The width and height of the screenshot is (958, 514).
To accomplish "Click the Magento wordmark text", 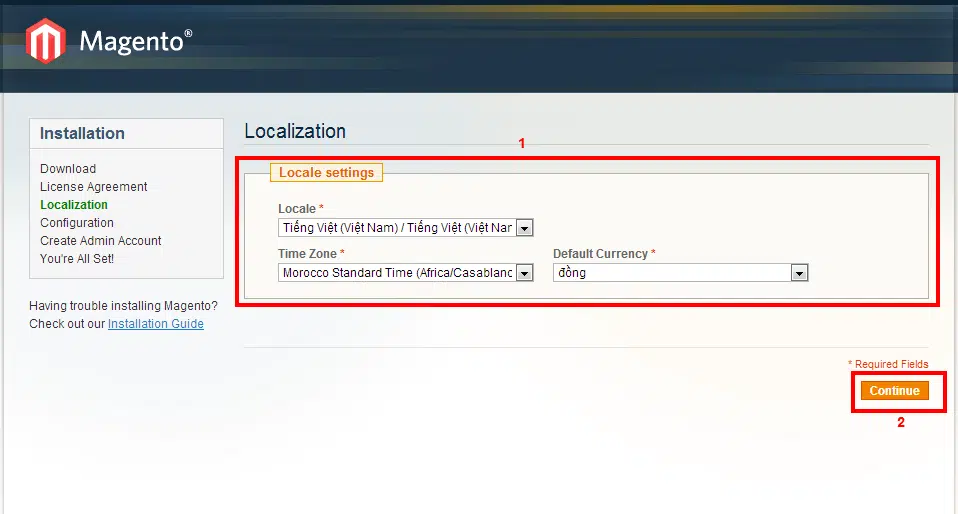I will [x=136, y=42].
